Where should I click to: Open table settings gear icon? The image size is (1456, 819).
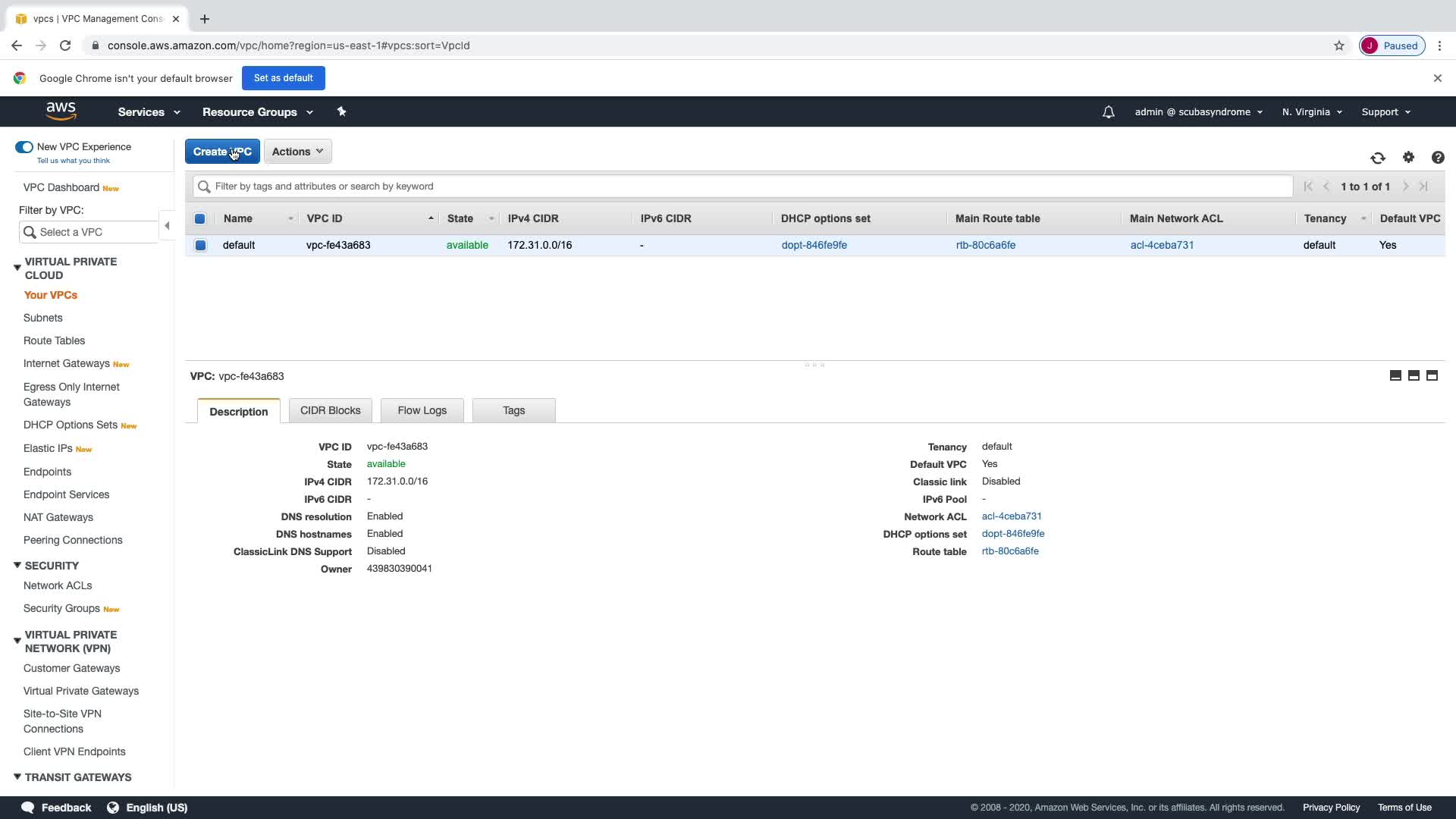click(1408, 157)
